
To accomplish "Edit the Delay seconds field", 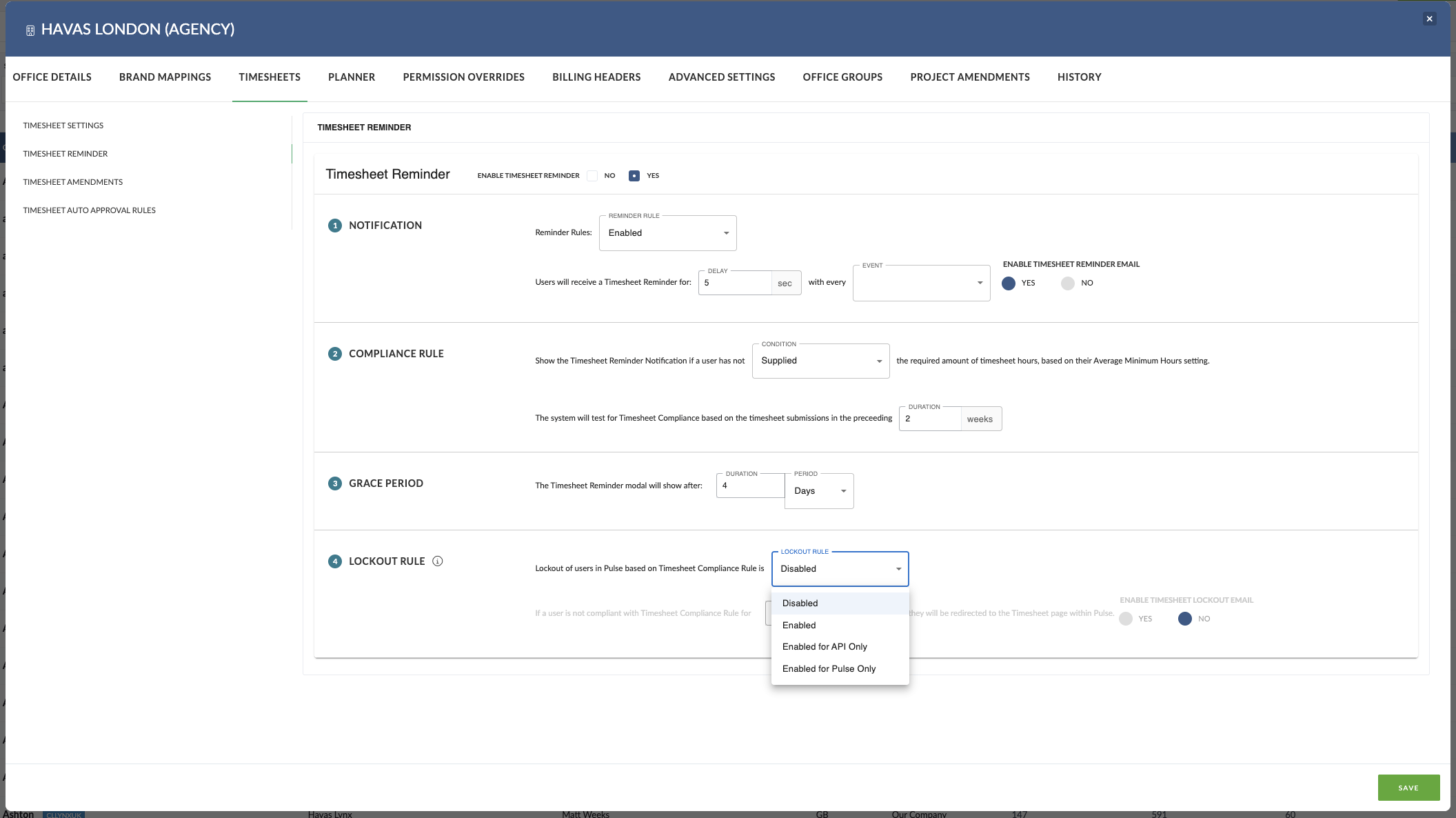I will pyautogui.click(x=735, y=283).
